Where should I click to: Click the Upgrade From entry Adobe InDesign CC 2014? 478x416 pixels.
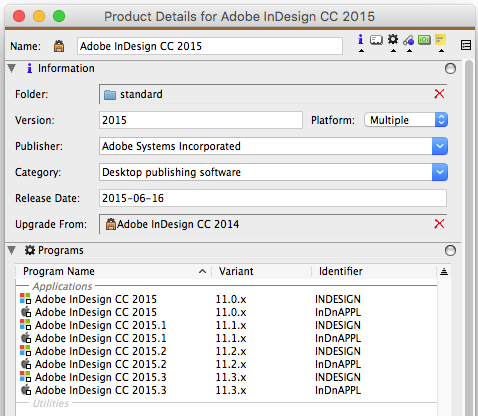click(178, 224)
